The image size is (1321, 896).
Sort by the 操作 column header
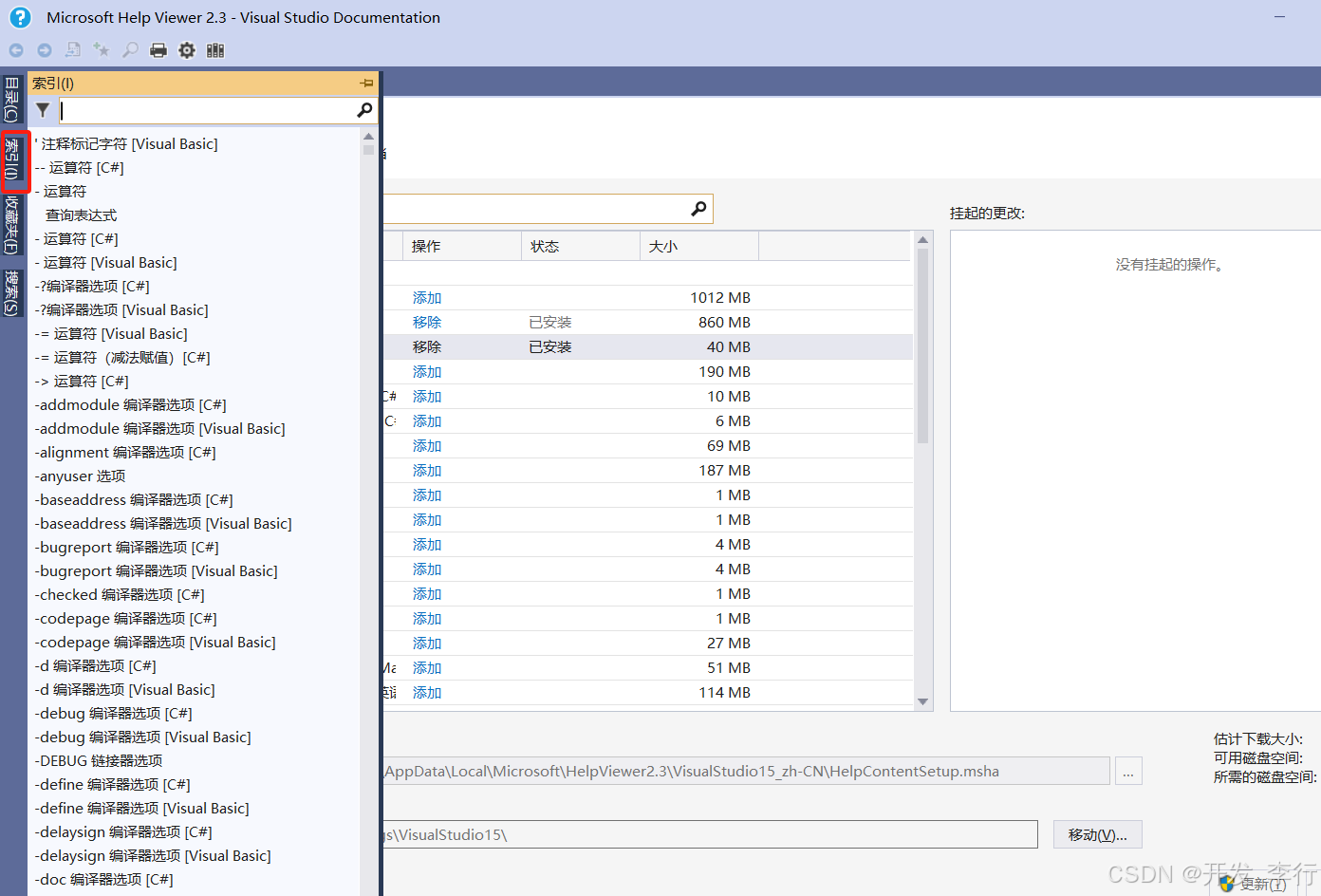click(462, 246)
